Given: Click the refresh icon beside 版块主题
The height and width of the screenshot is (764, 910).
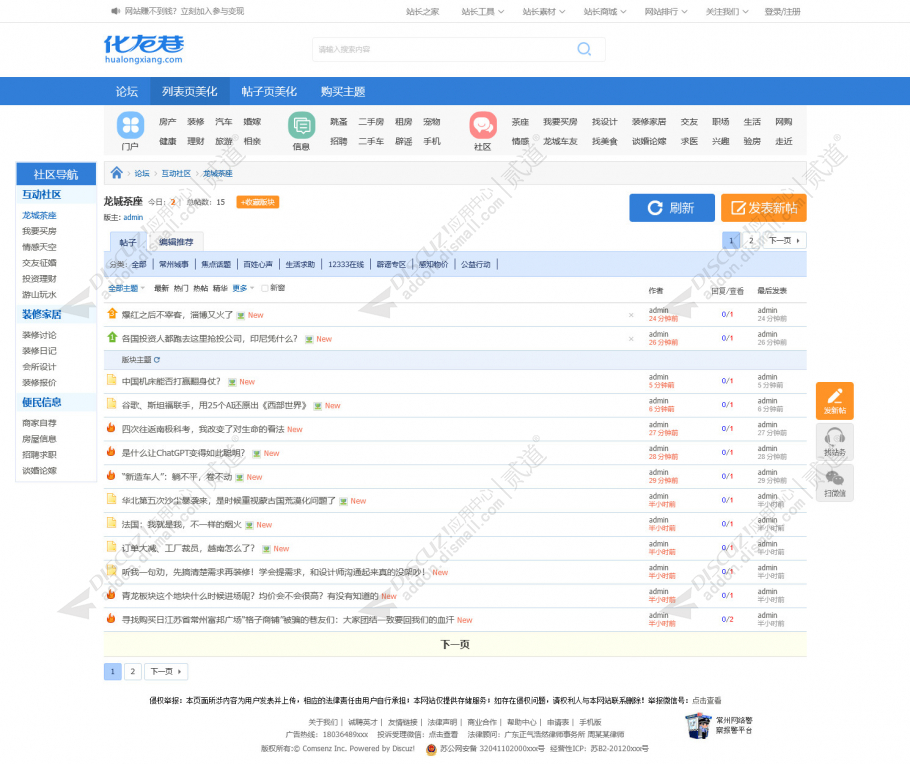Looking at the screenshot, I should point(157,360).
